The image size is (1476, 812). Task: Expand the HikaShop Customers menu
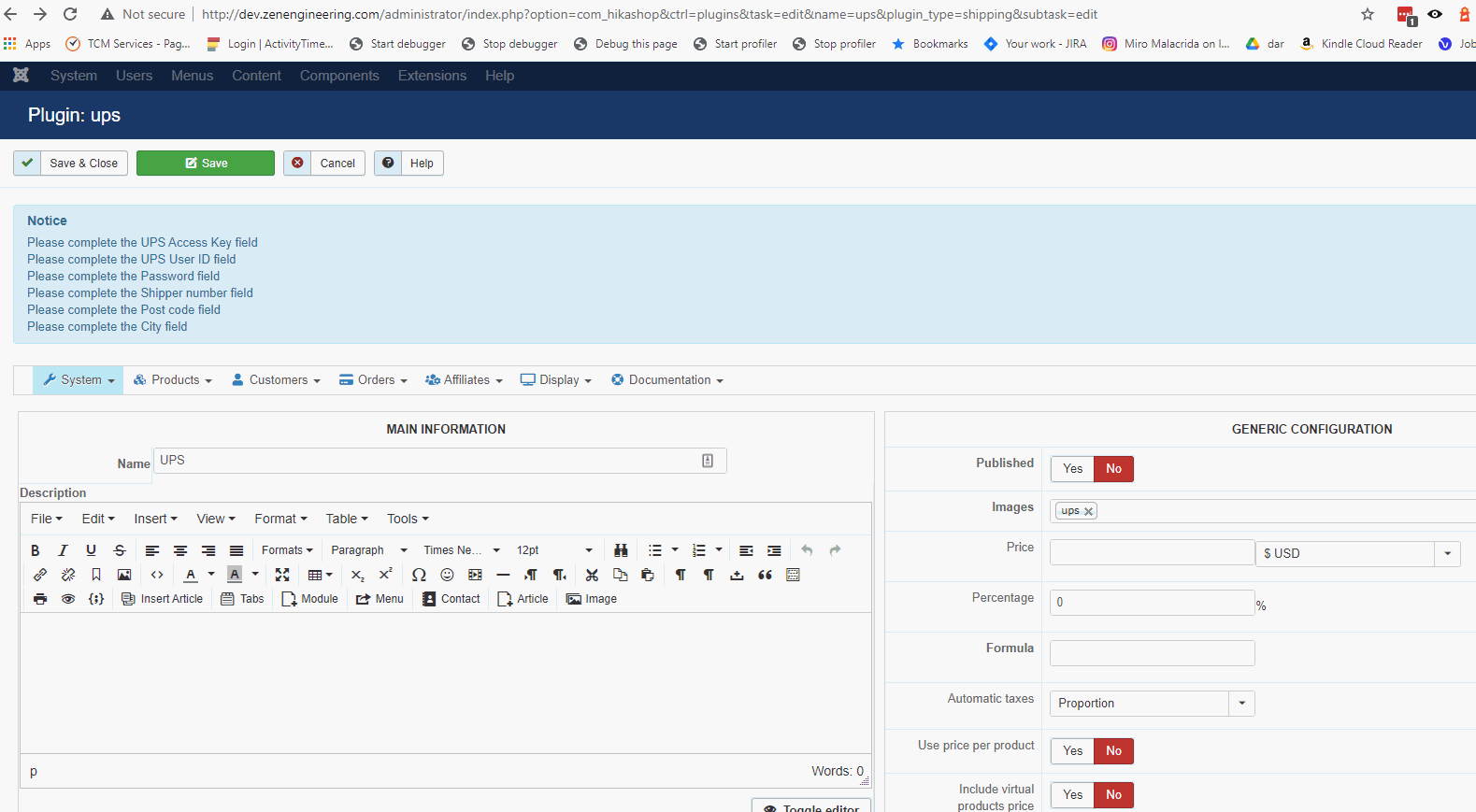pos(276,380)
